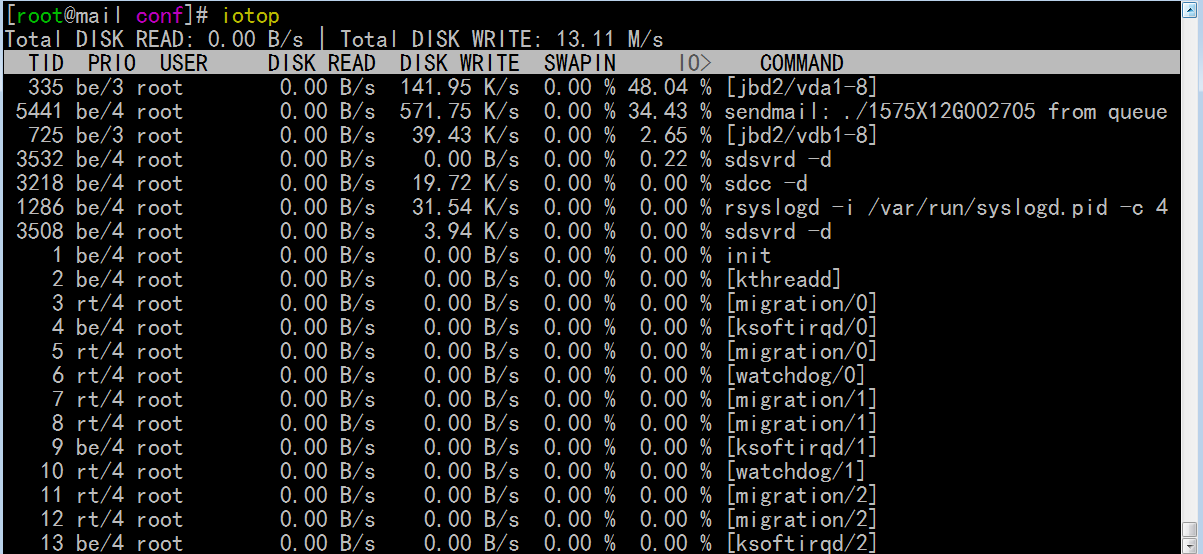Click the [kthreadd] process entry
Screen dimensions: 1203x554
783,279
